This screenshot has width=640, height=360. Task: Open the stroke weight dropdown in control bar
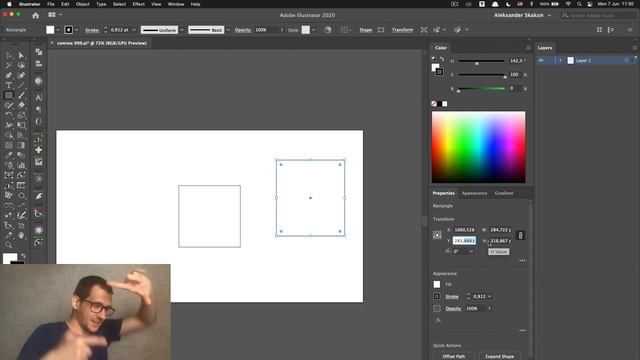(134, 30)
